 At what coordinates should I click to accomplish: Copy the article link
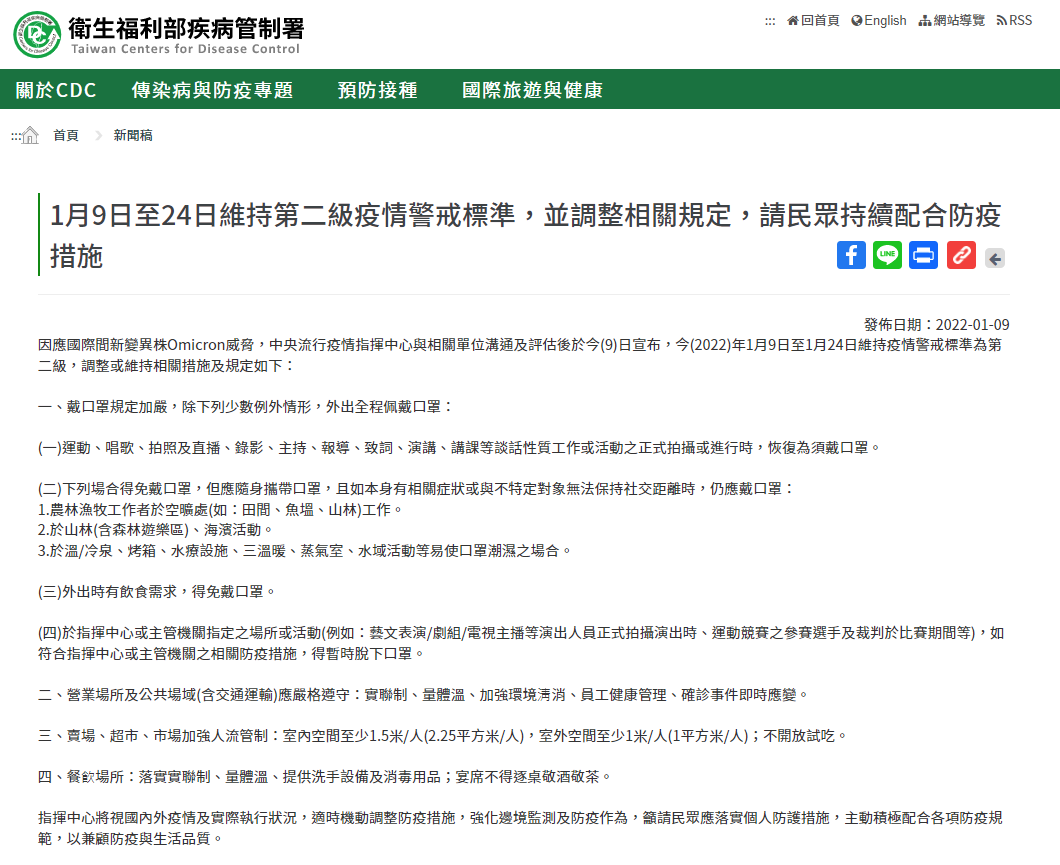(961, 255)
